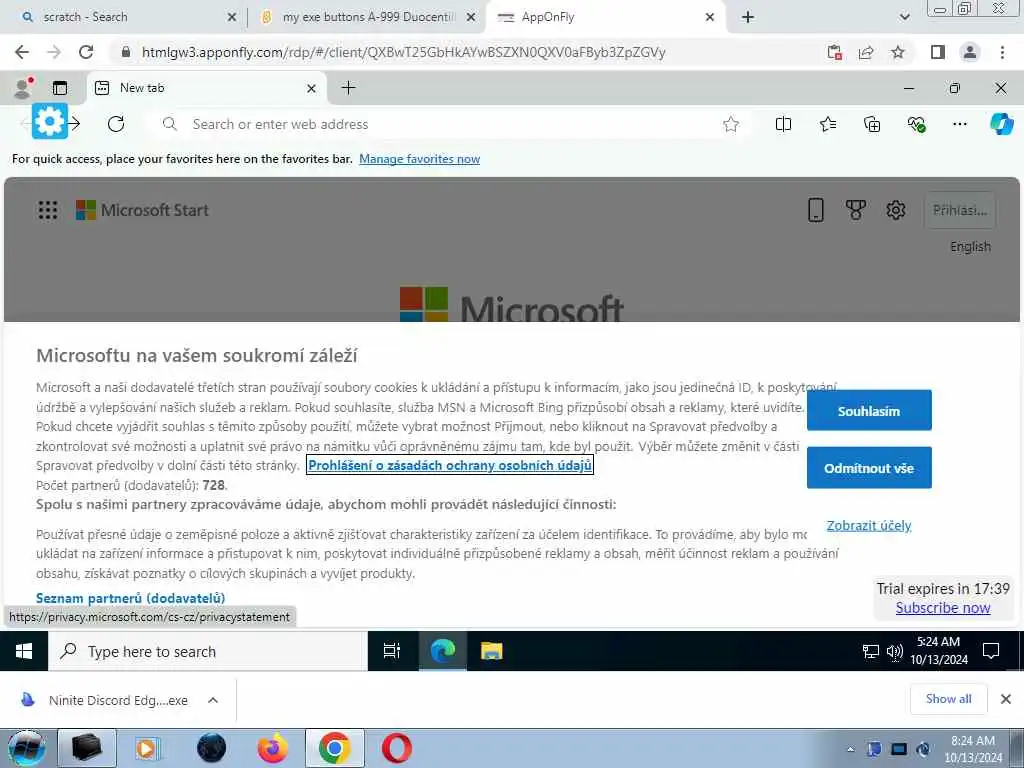Switch to the my exe buttons tab
1024x768 pixels.
[369, 17]
